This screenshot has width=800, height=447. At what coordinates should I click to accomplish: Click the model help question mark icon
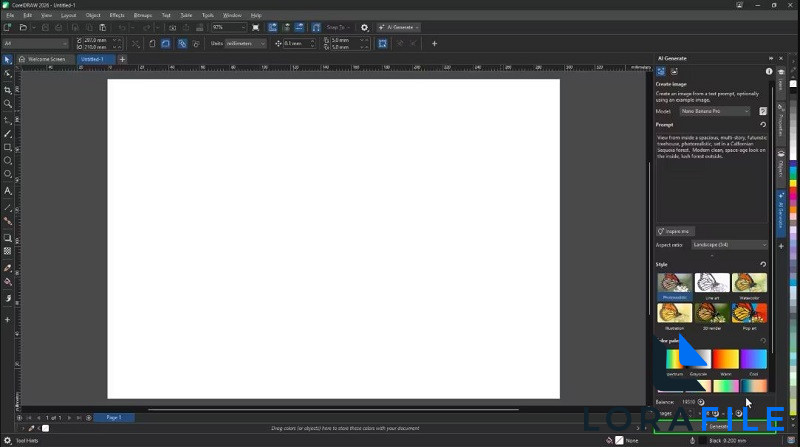(x=763, y=111)
